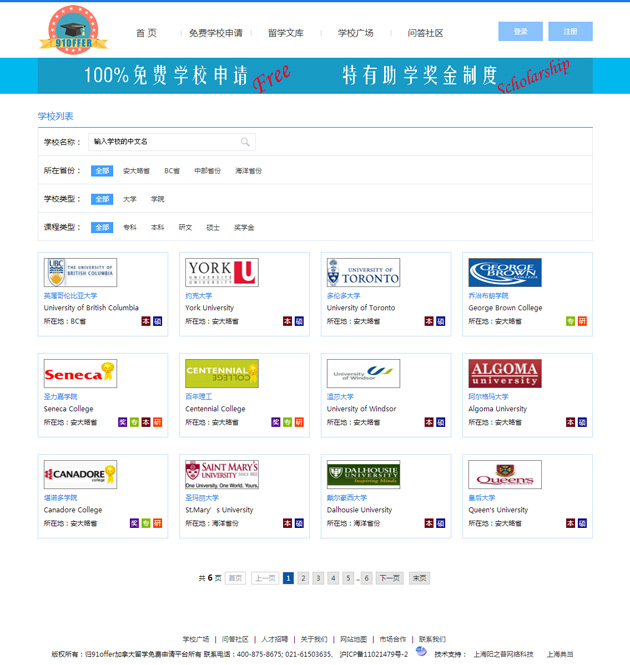Filter school type by 大学

click(130, 199)
